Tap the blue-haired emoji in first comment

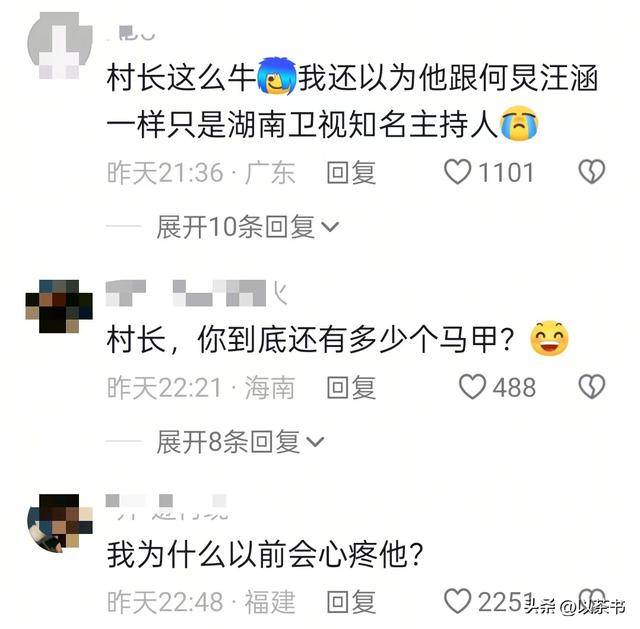pyautogui.click(x=276, y=77)
